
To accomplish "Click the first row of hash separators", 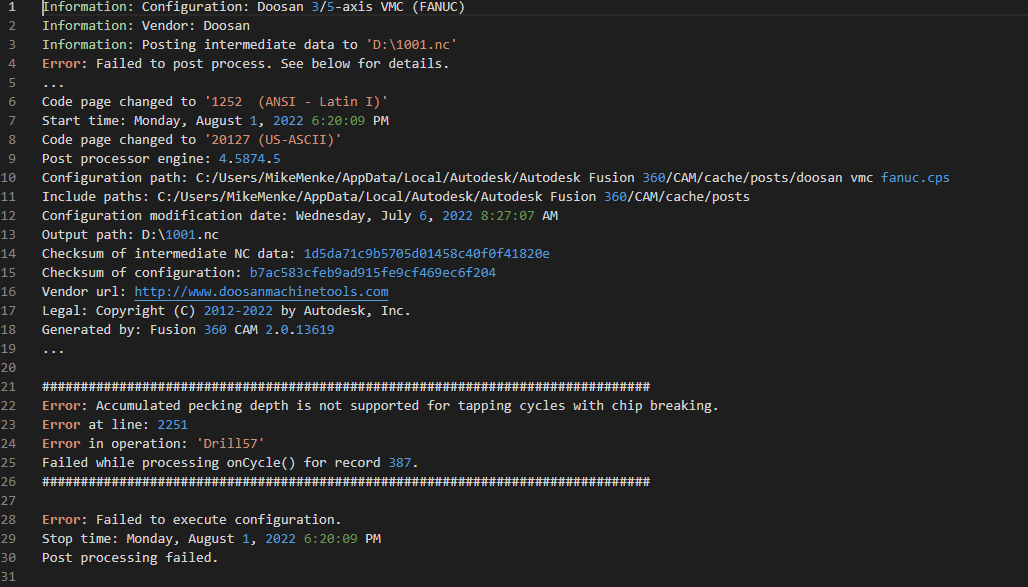I will pos(345,387).
